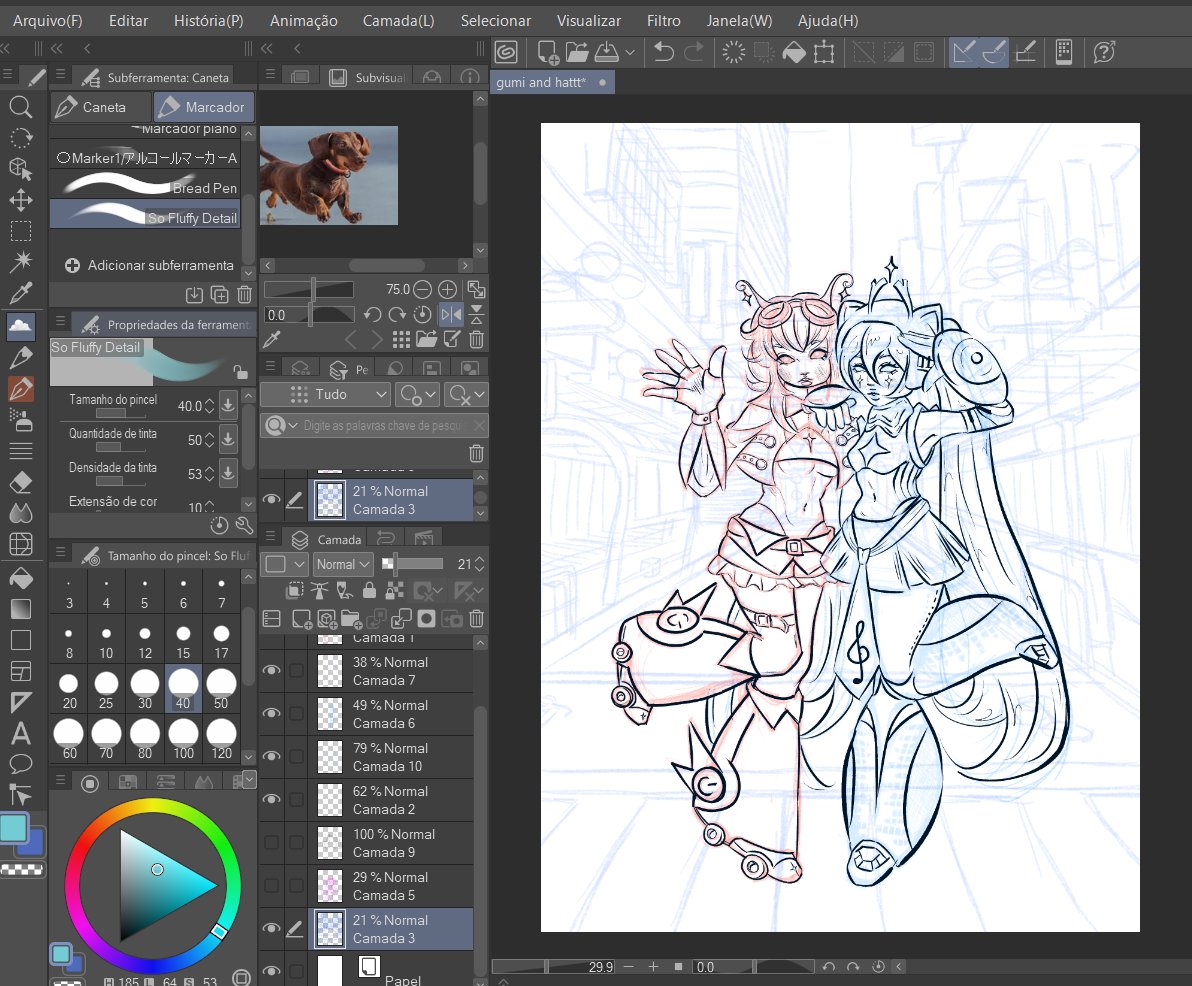1192x986 pixels.
Task: Click the Fill icon in command bar
Action: coord(794,52)
